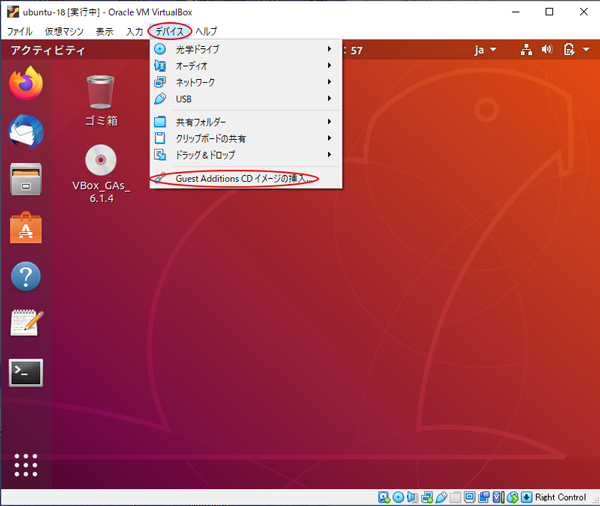This screenshot has width=600, height=506.
Task: Click the network status bar icon
Action: 427,497
